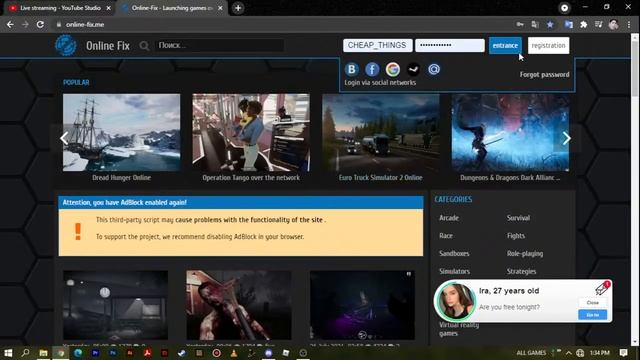
Task: Log in via the Mail.ru @ icon
Action: (433, 69)
